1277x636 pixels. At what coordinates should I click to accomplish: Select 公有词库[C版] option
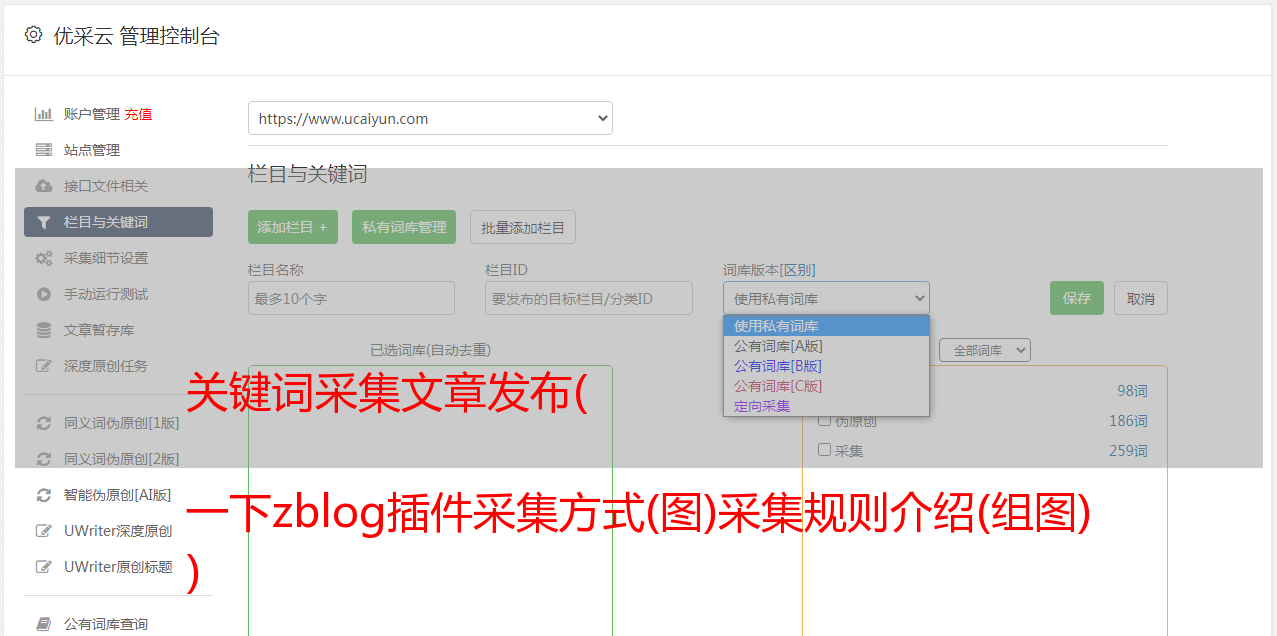[x=826, y=386]
